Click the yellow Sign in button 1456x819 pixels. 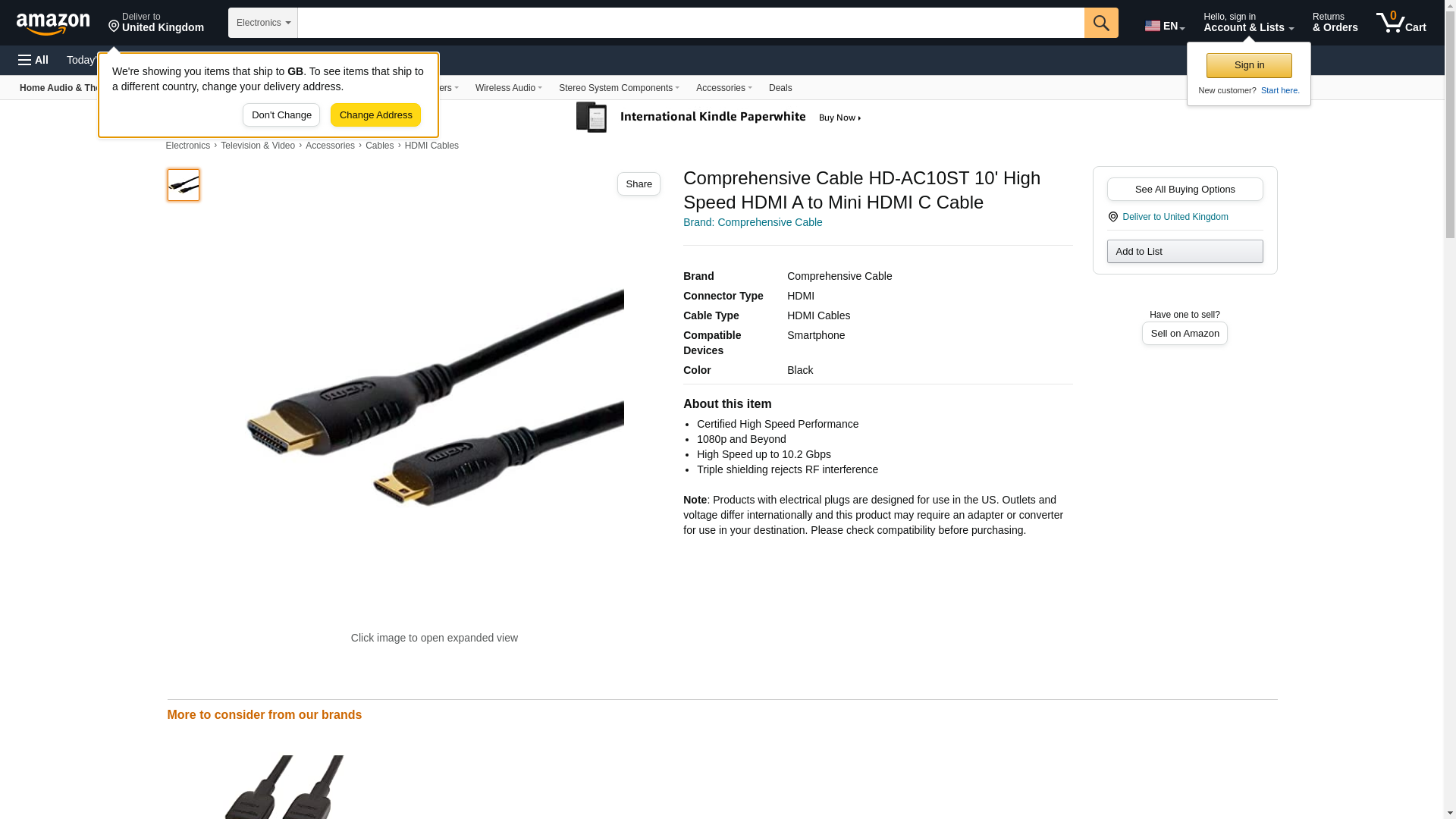[1249, 65]
